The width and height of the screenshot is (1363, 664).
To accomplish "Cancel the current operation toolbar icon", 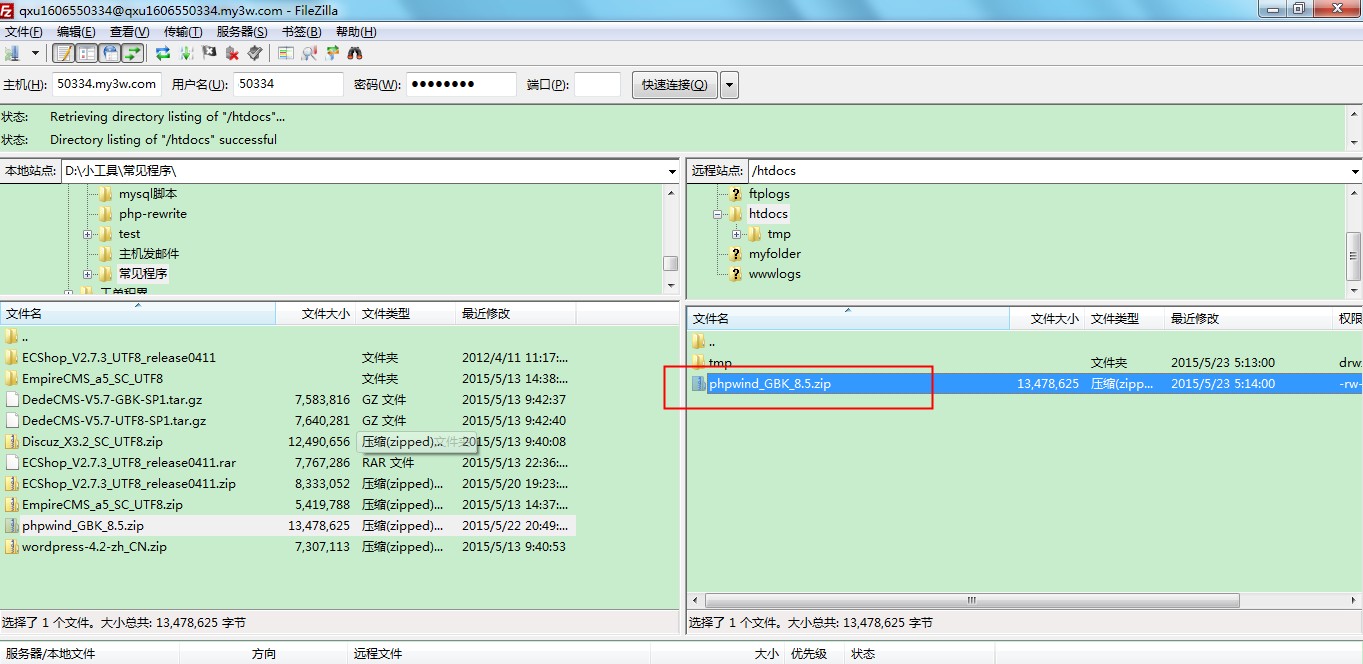I will coord(209,53).
